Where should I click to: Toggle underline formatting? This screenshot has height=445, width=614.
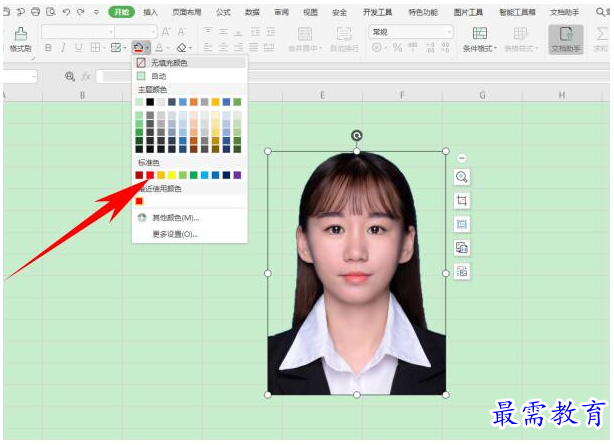(x=79, y=48)
